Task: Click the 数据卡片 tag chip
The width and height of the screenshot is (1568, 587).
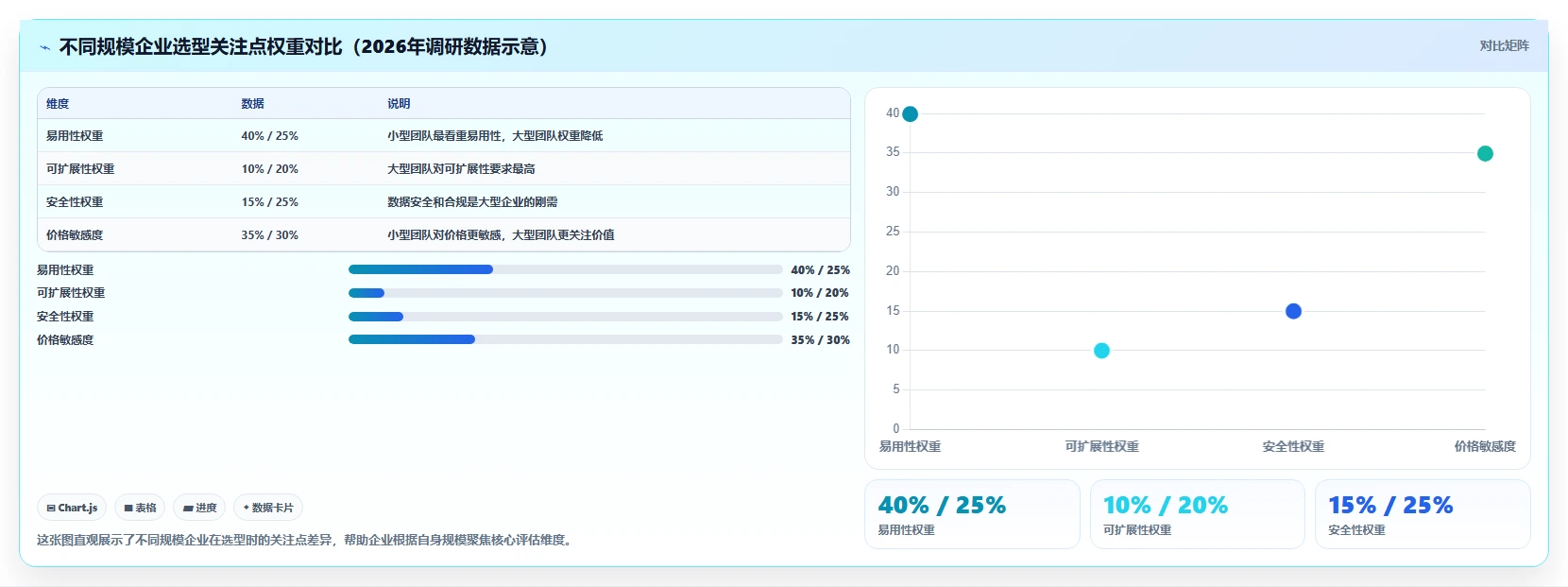Action: pyautogui.click(x=268, y=508)
